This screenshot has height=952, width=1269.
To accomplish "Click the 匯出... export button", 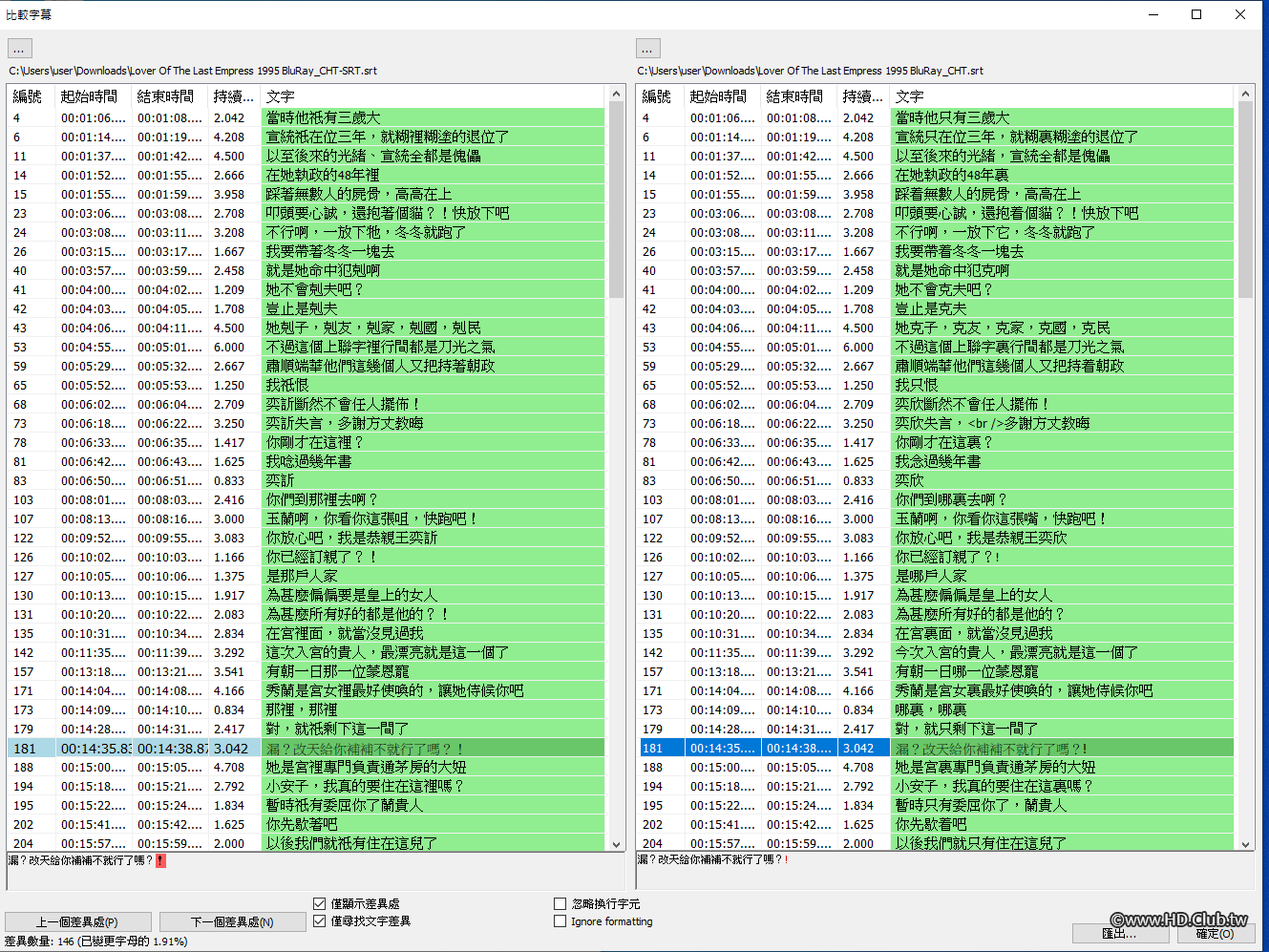I will (1120, 933).
